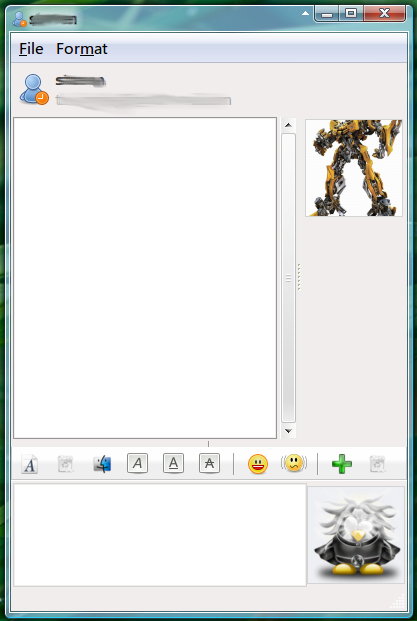Viewport: 417px width, 621px height.
Task: Open the File menu
Action: pyautogui.click(x=31, y=49)
